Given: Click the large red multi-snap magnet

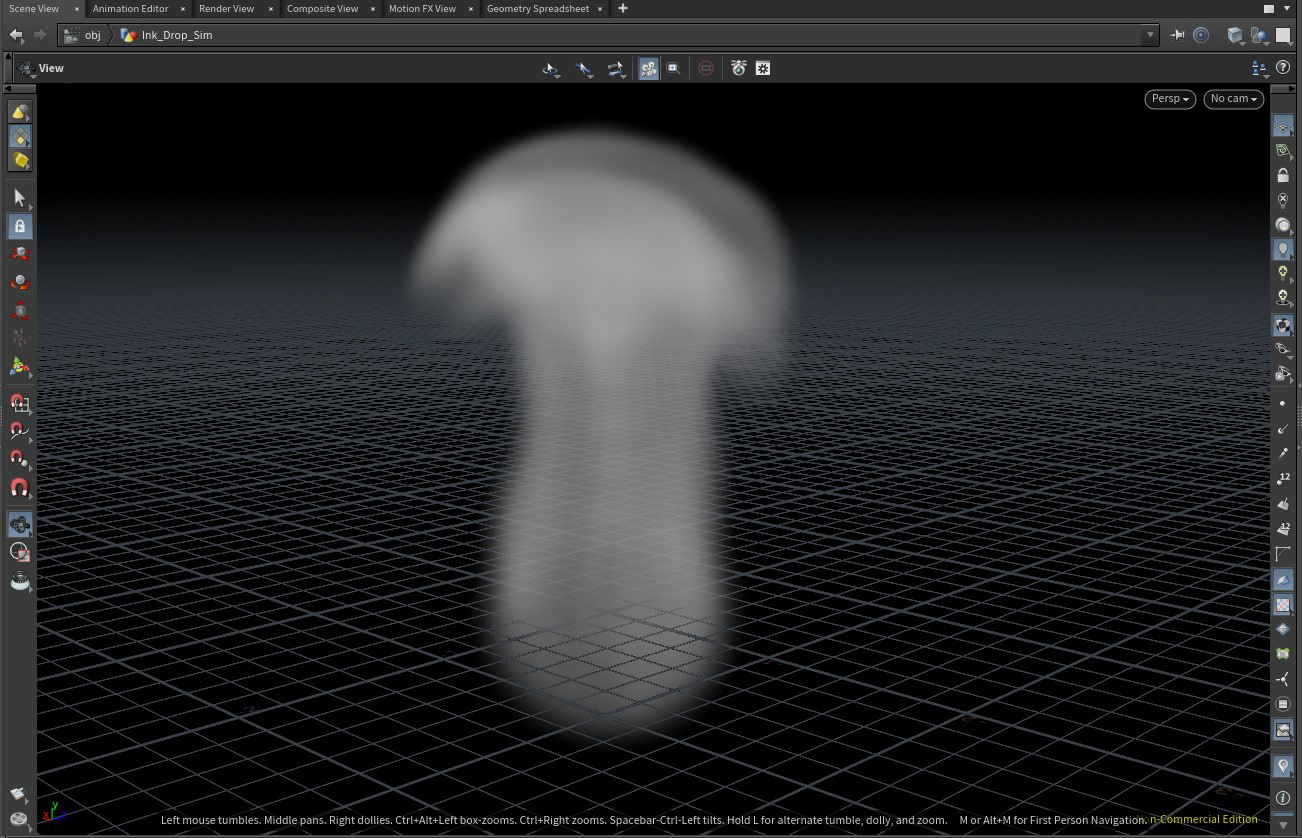Looking at the screenshot, I should (x=19, y=488).
